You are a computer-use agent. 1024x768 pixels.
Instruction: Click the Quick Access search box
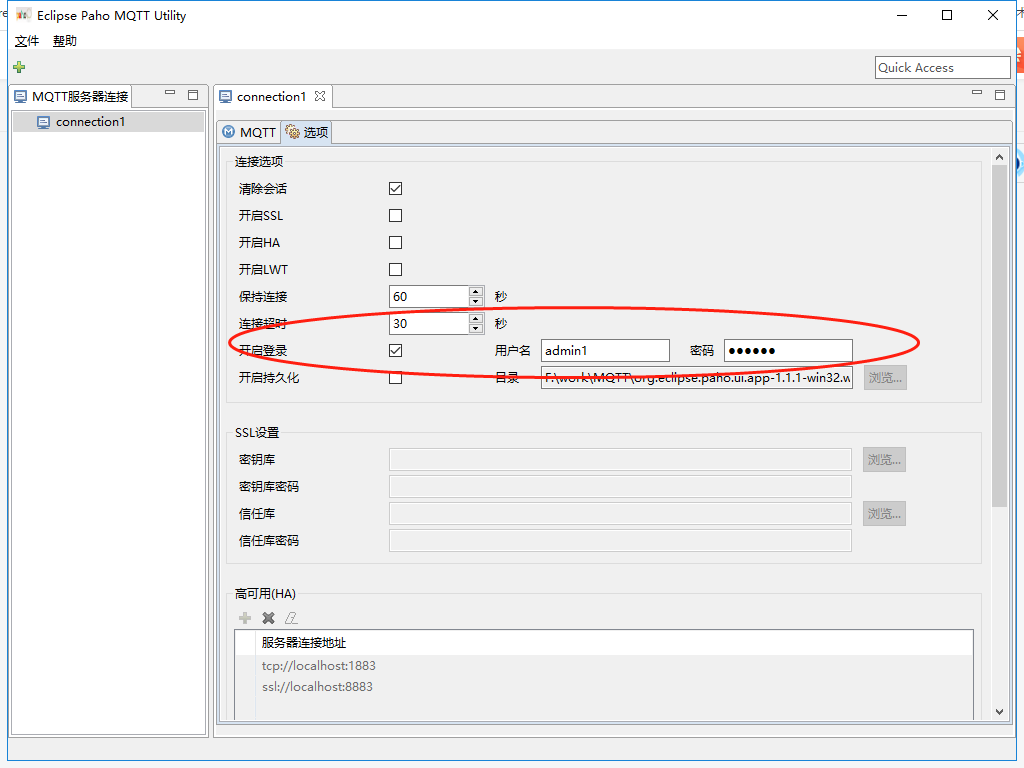[942, 67]
